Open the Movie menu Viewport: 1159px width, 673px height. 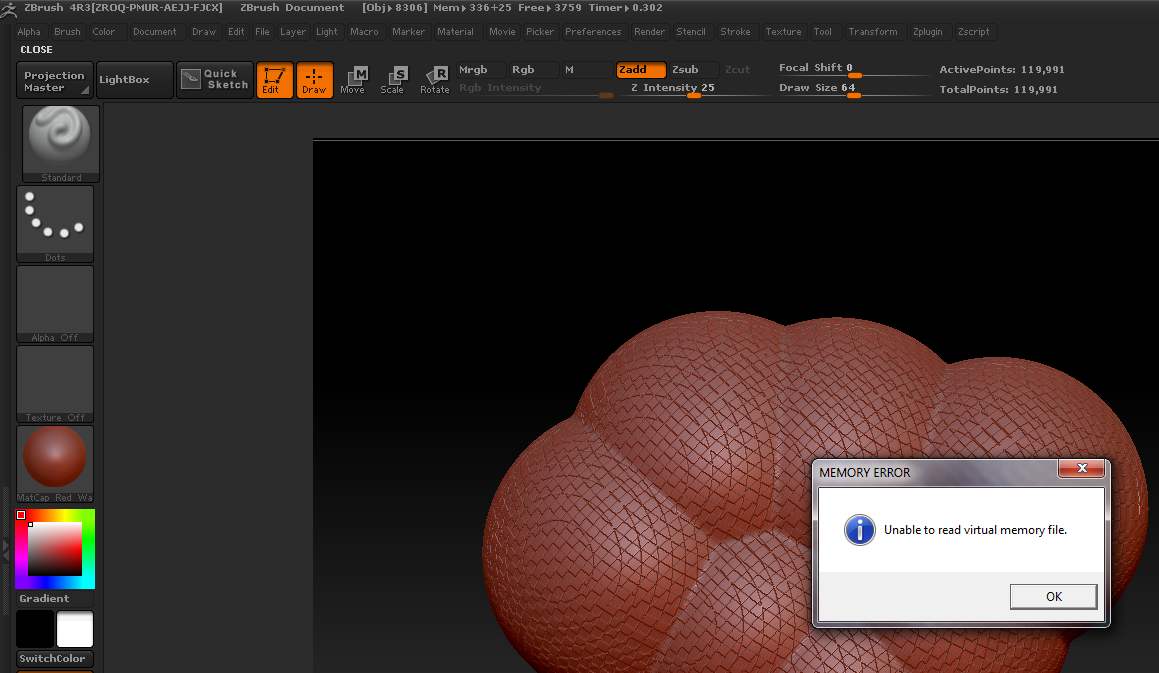[x=502, y=32]
